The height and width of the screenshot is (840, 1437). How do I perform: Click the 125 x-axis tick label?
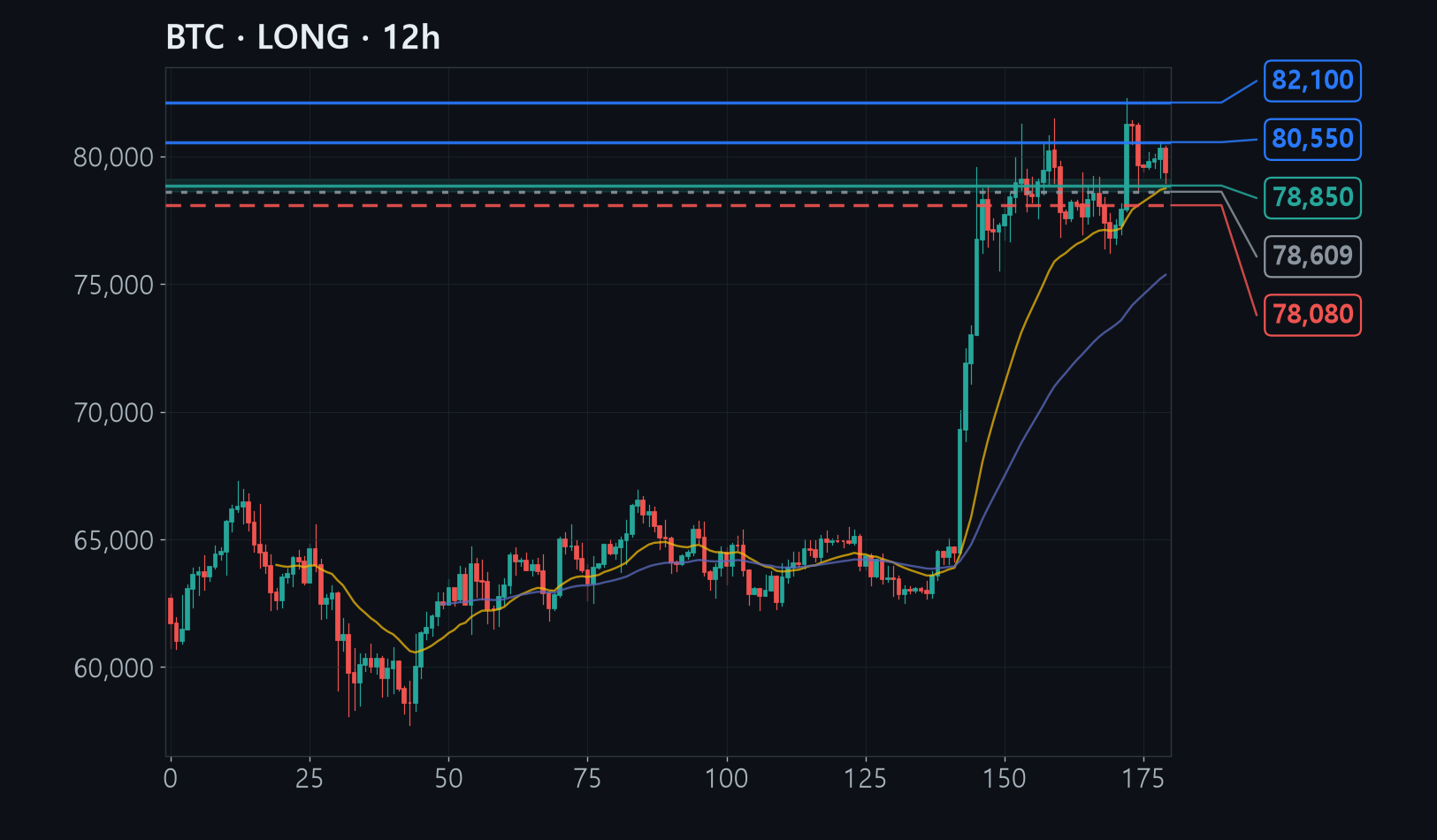(866, 779)
